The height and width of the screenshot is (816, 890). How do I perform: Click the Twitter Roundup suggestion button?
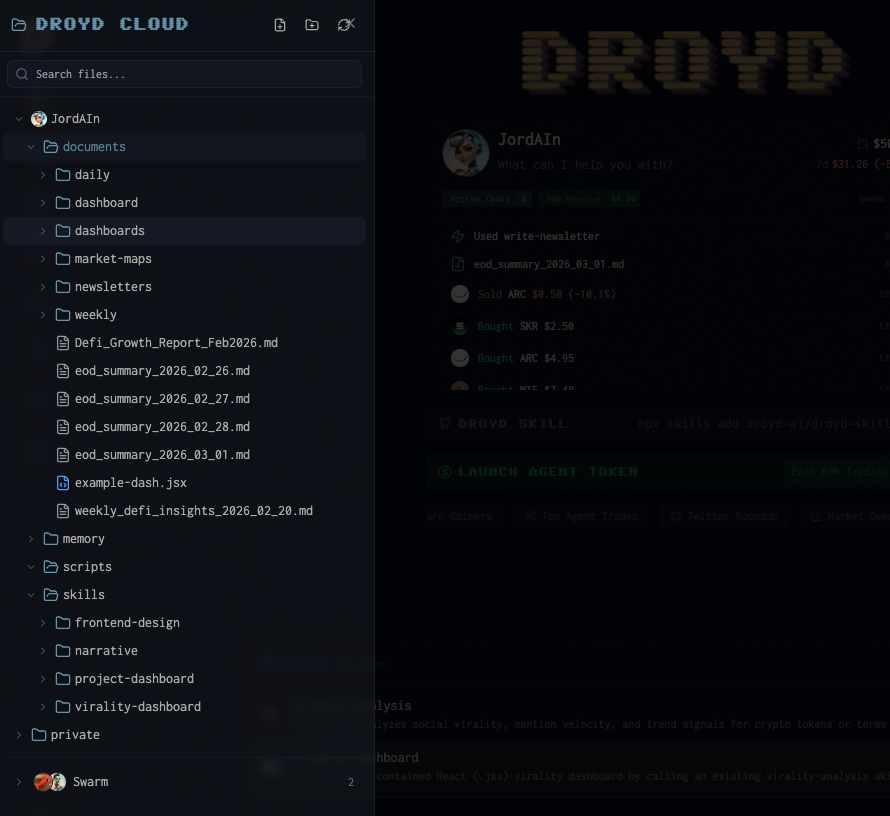click(726, 516)
